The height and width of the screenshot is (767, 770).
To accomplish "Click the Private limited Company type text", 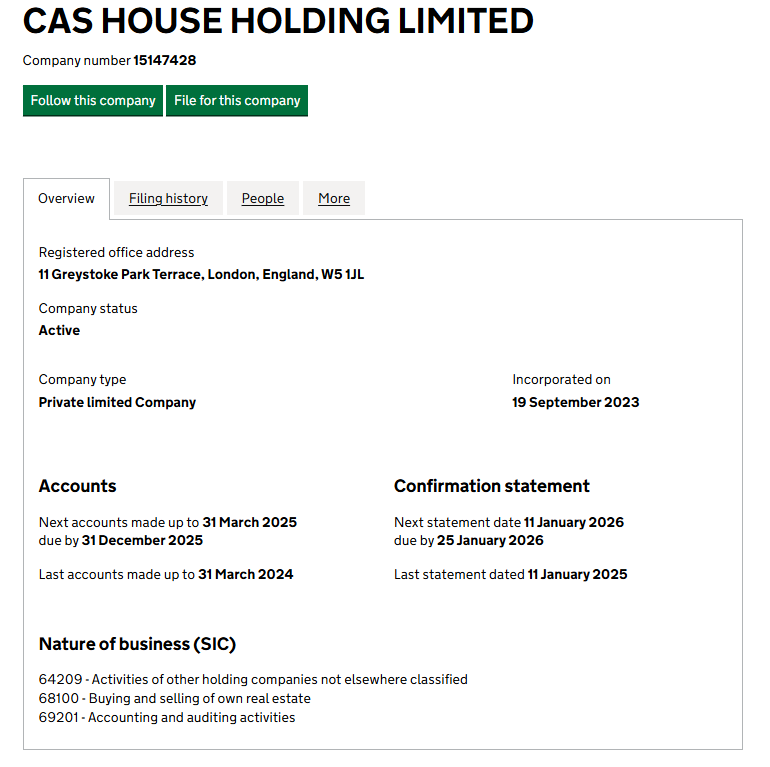I will (117, 402).
